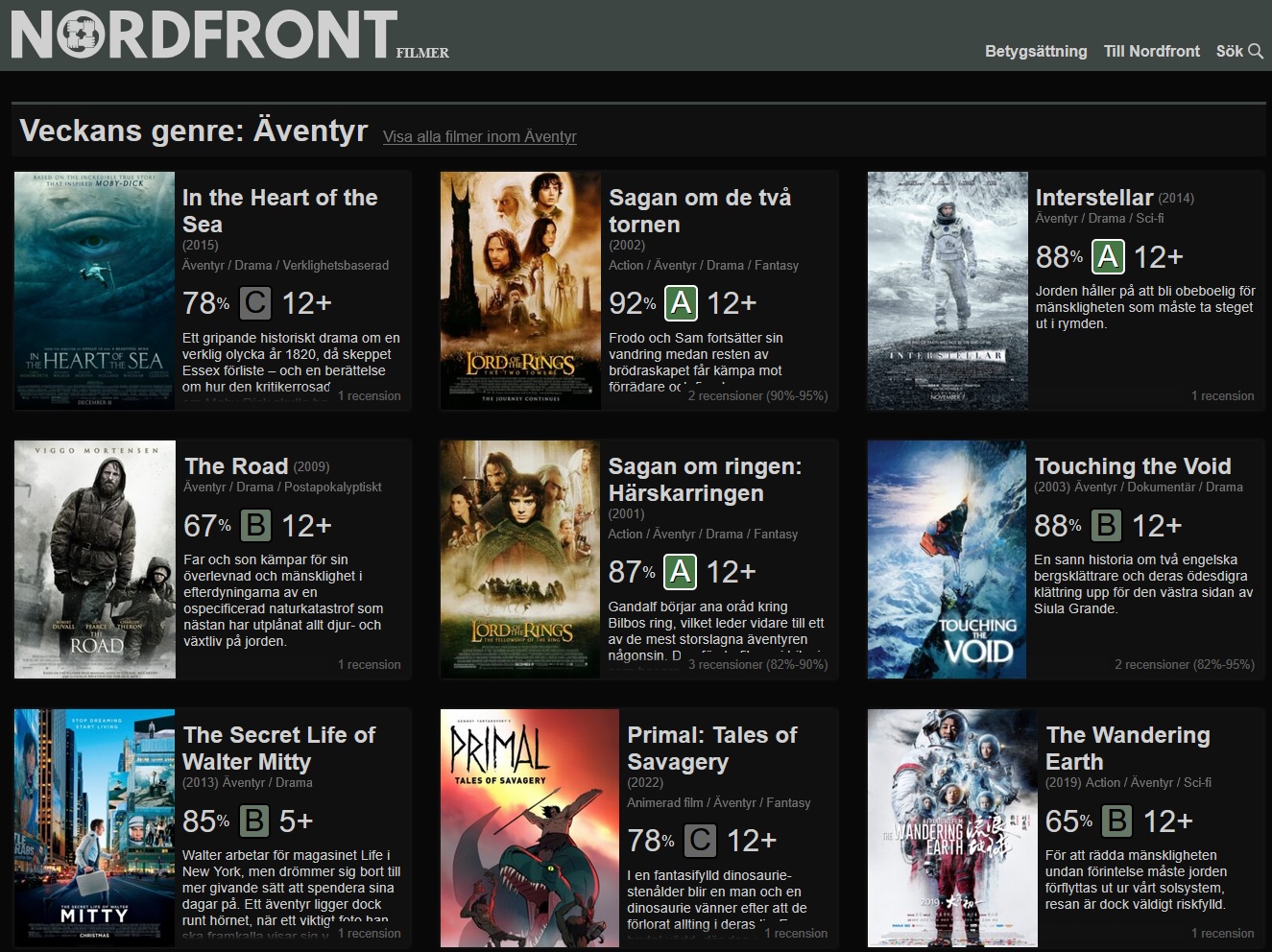
Task: Click the C grade badge for In the Heart of the Sea
Action: (255, 303)
